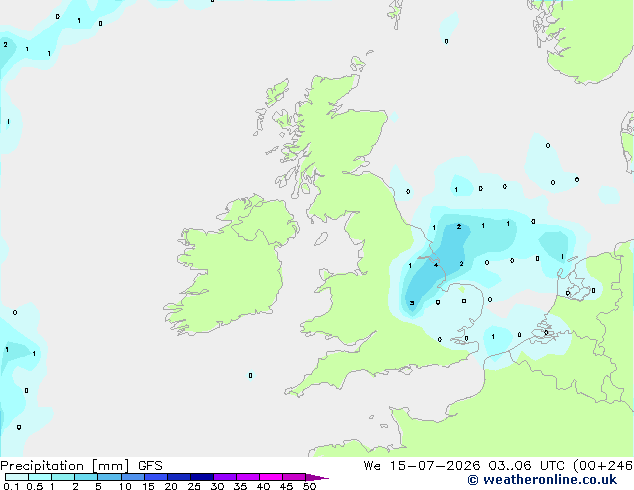
Task: Click the '30' legend scale label
Action: (x=217, y=486)
